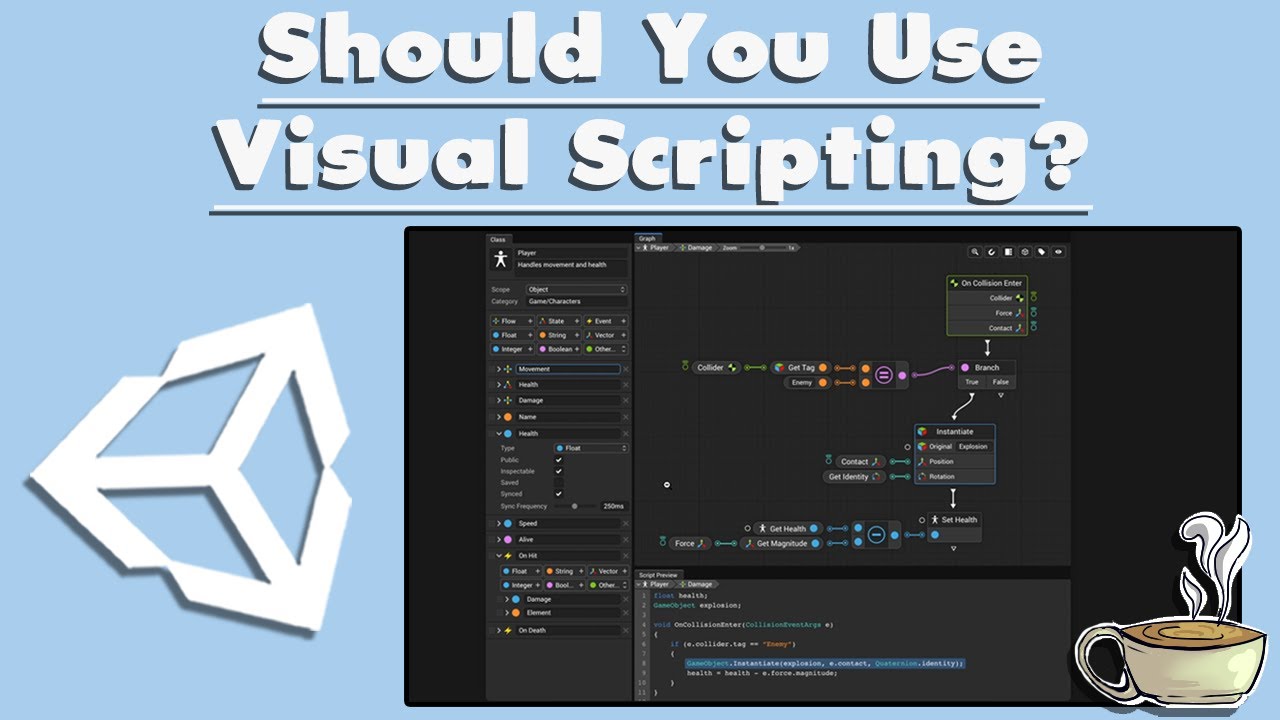The image size is (1280, 720).
Task: Toggle the Public checkbox off
Action: pyautogui.click(x=557, y=459)
